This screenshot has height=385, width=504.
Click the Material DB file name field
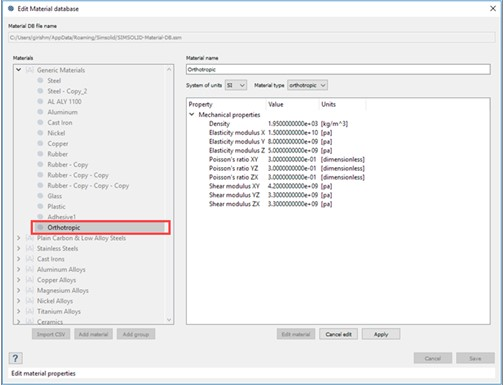[x=252, y=37]
